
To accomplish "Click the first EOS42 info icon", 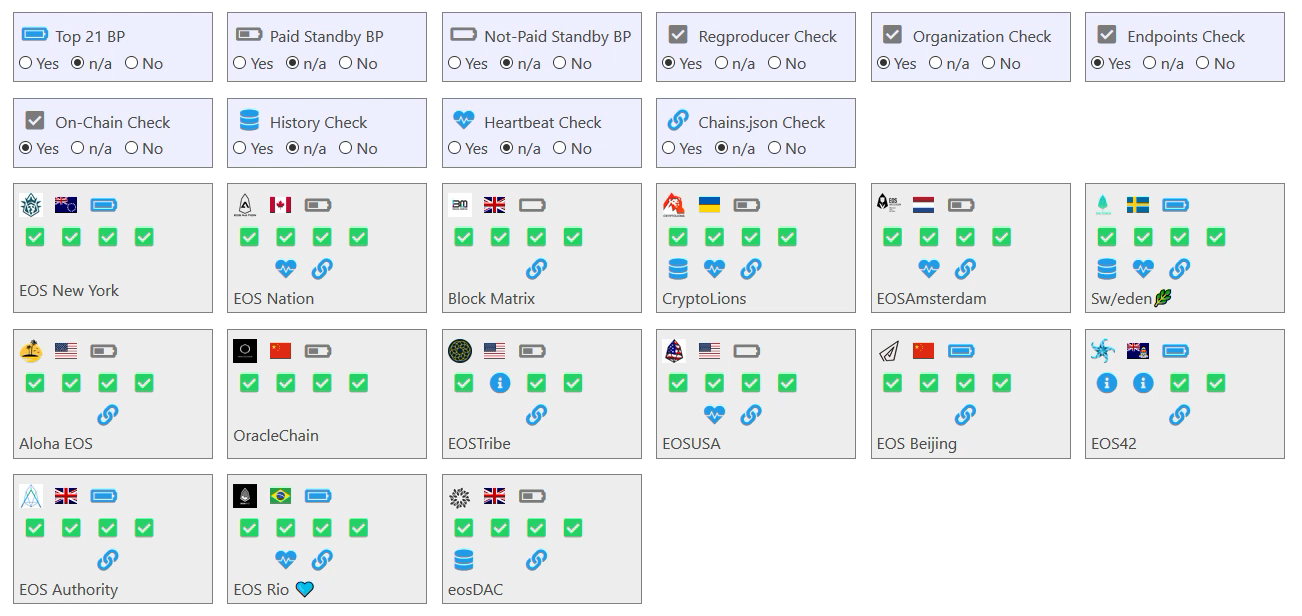I will (x=1107, y=383).
